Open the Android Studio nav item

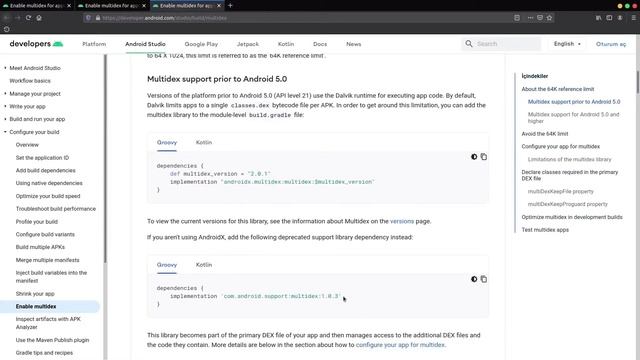coord(145,44)
